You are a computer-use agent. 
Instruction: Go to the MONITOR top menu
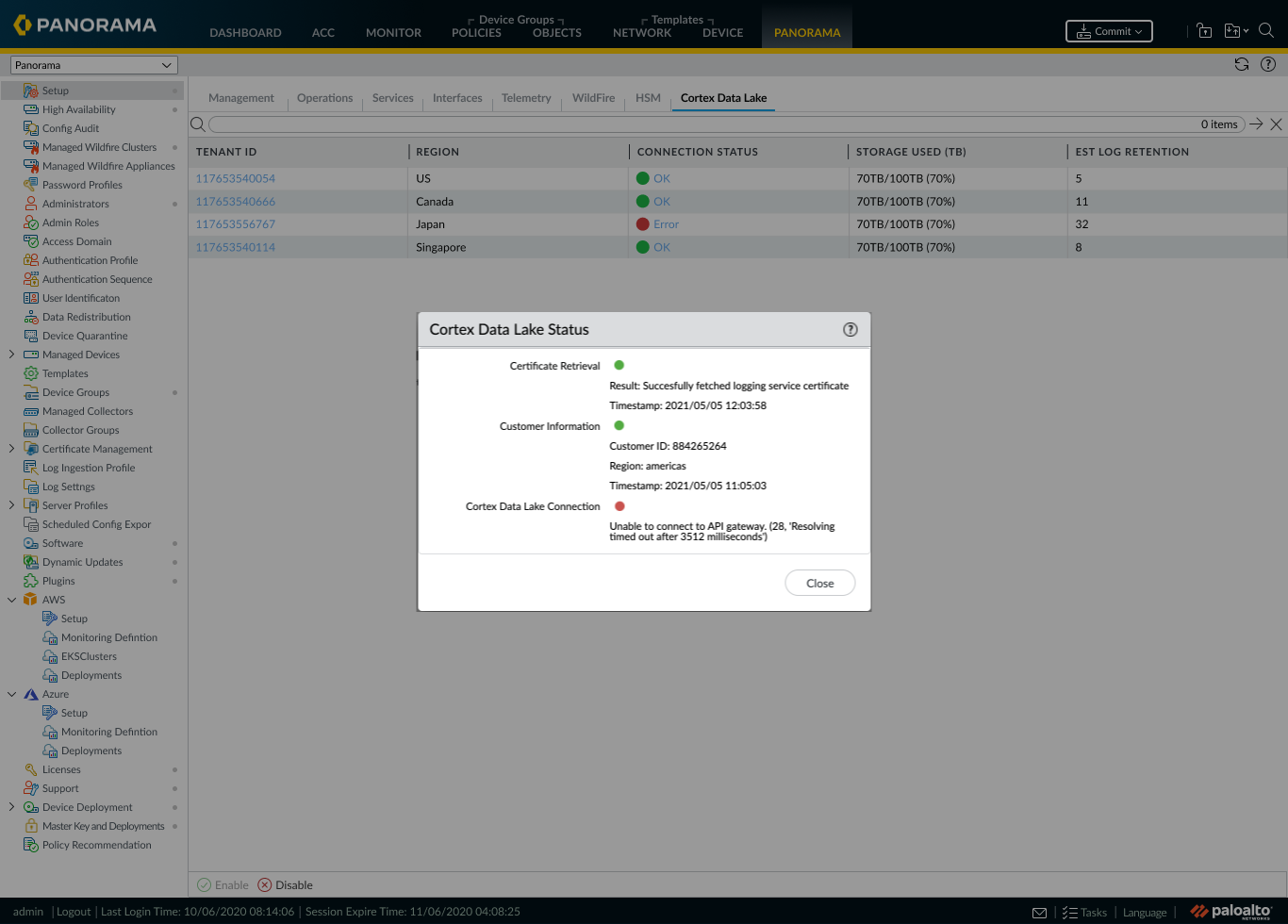click(x=393, y=32)
